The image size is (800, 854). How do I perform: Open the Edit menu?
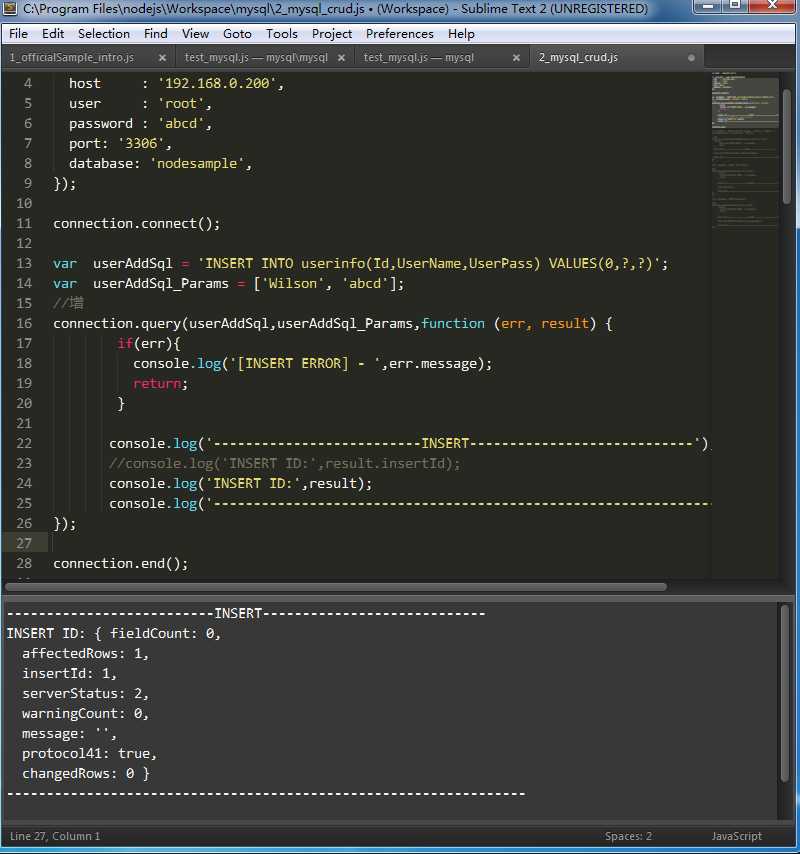point(53,34)
